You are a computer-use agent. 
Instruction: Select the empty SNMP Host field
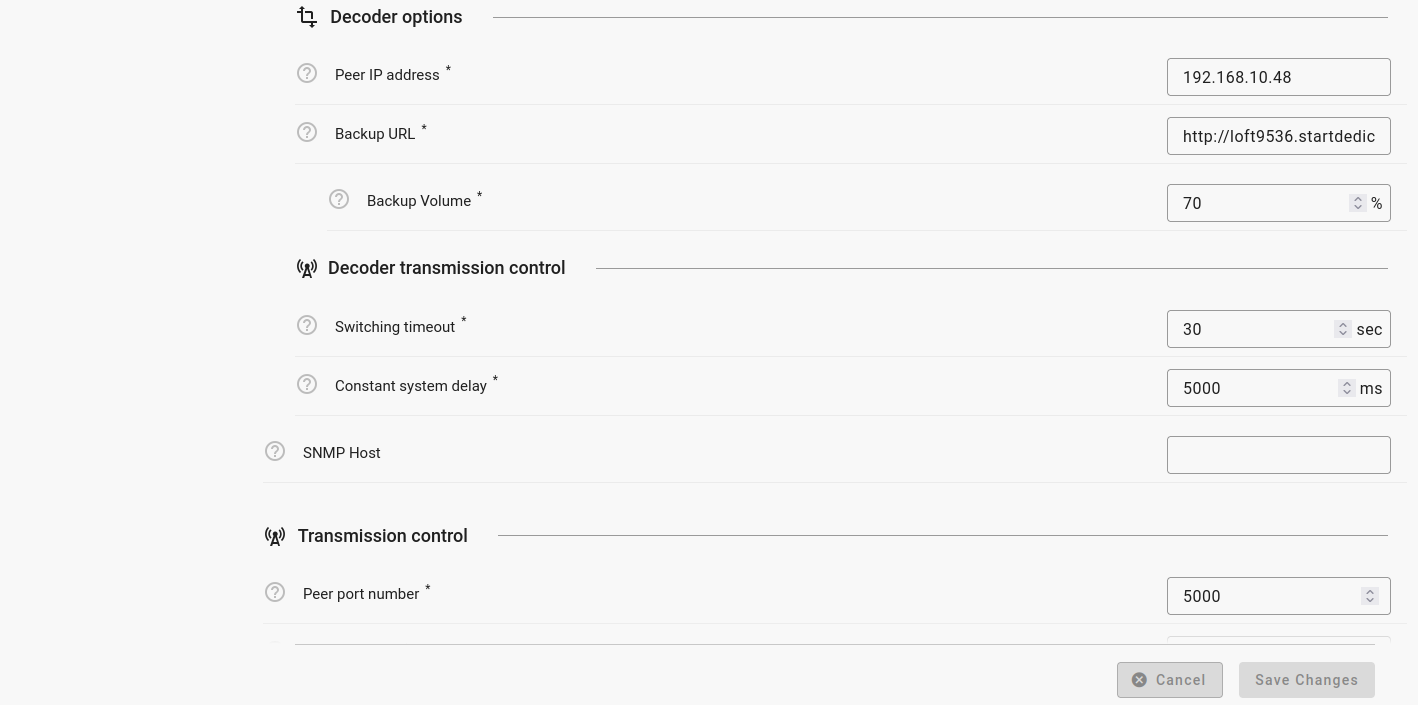tap(1278, 455)
